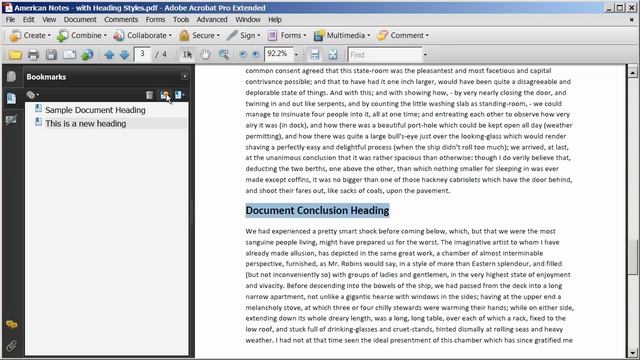640x360 pixels.
Task: Close the document with the menu bar X
Action: (632, 20)
